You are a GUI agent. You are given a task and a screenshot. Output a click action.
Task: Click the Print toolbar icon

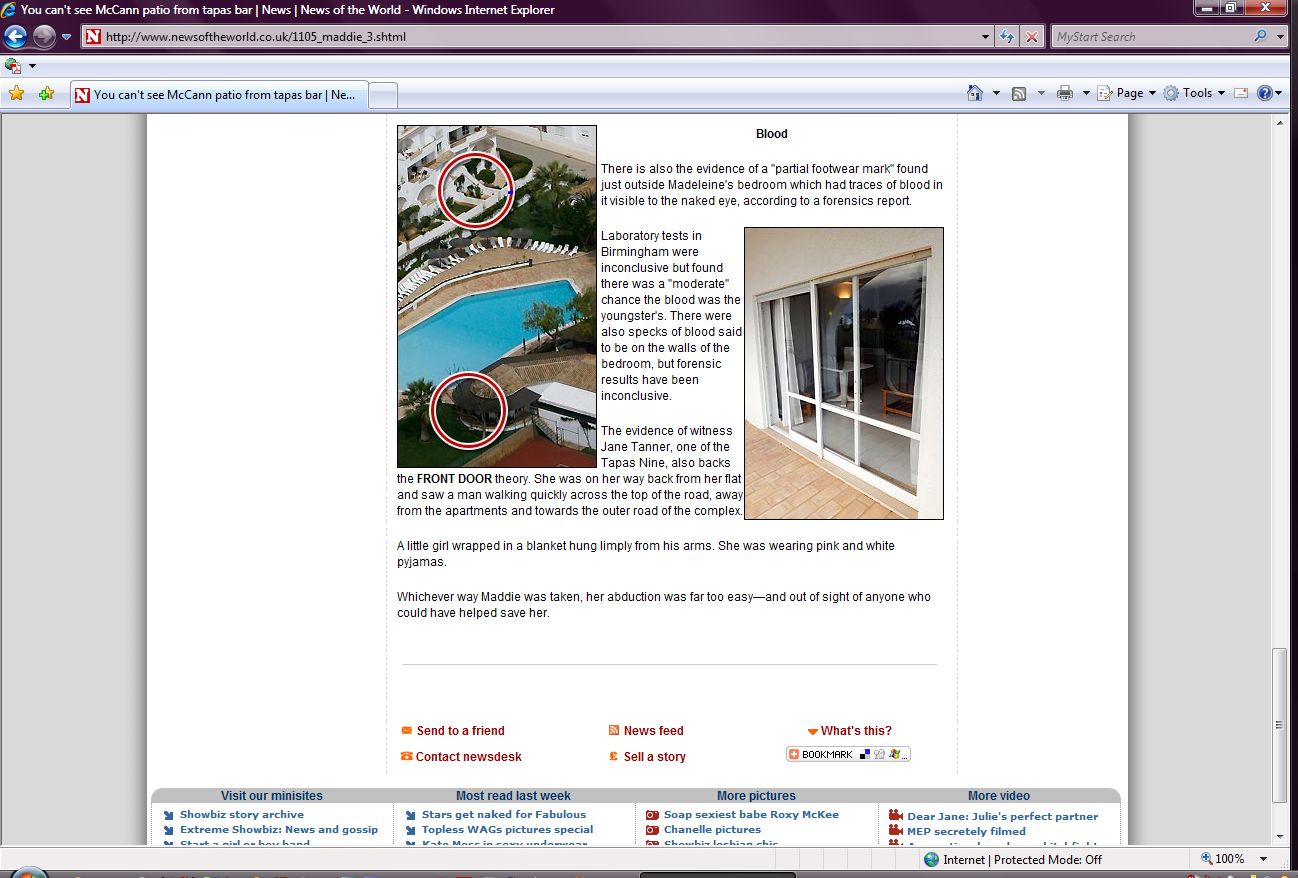pyautogui.click(x=1065, y=93)
